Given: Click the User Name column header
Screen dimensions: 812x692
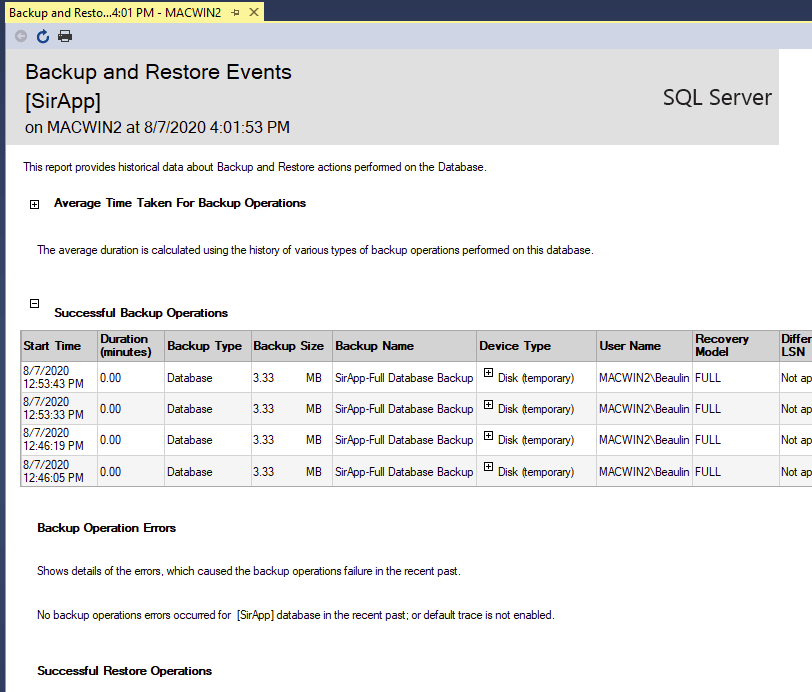Looking at the screenshot, I should point(630,346).
